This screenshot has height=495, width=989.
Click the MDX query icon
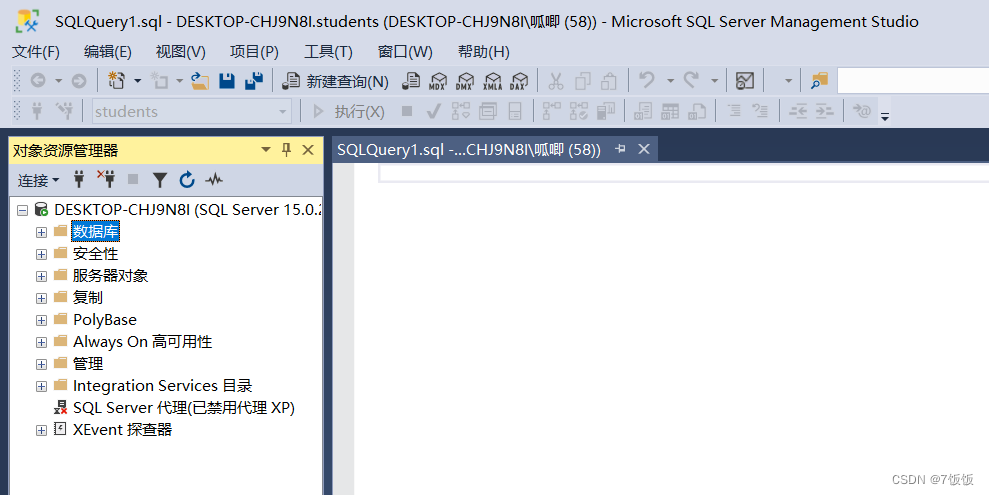438,81
